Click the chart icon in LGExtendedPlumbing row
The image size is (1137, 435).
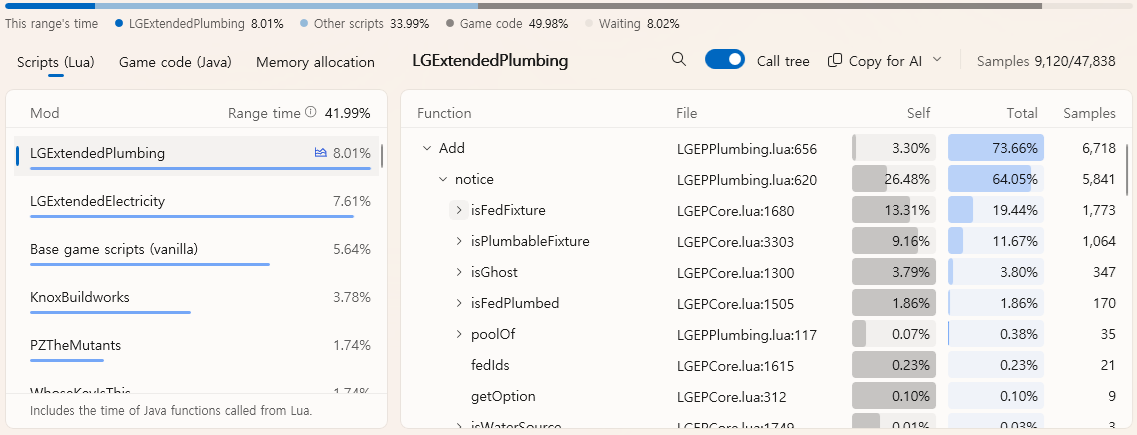pyautogui.click(x=321, y=153)
